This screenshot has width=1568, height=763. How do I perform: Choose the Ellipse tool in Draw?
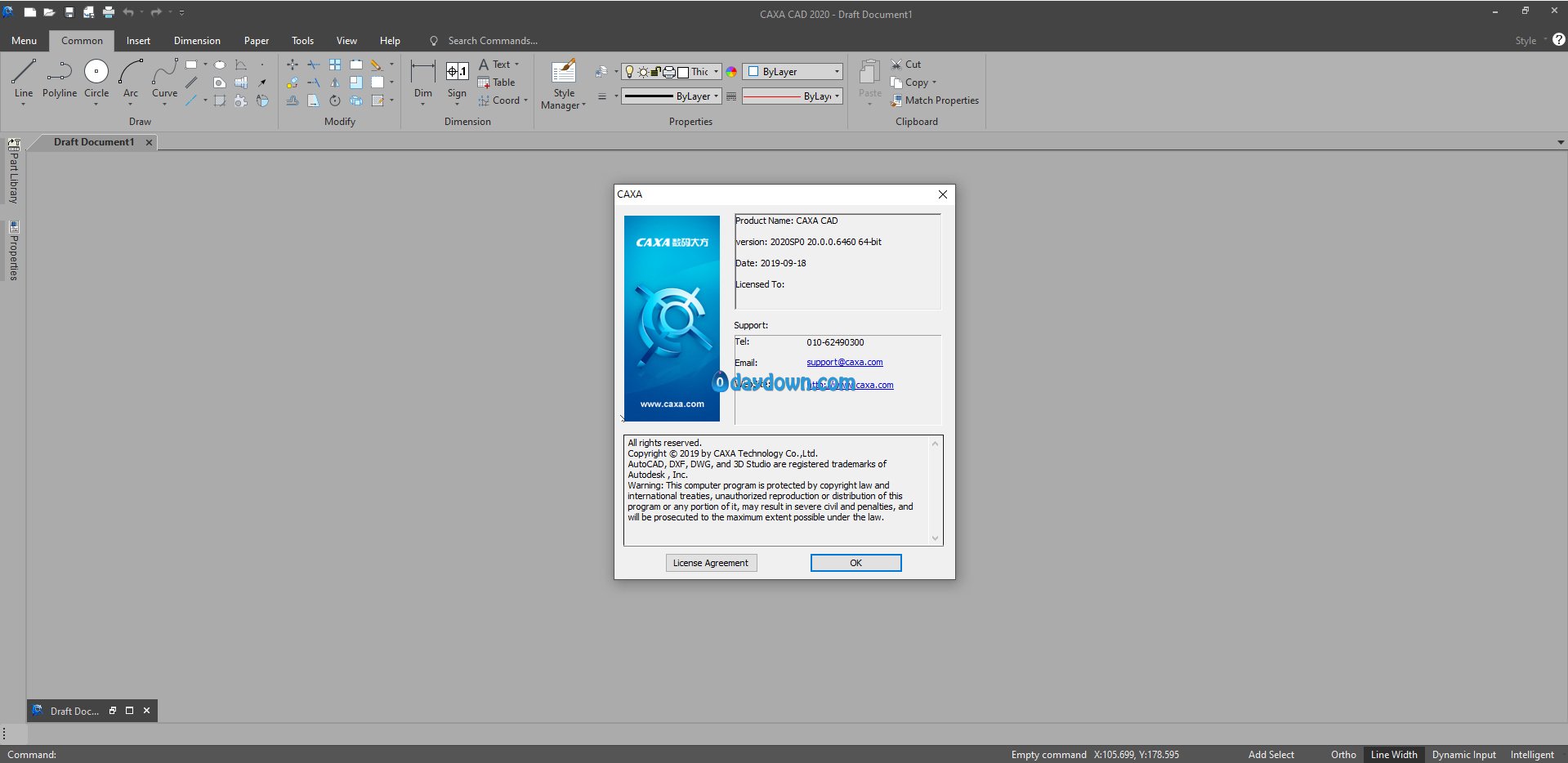[220, 65]
